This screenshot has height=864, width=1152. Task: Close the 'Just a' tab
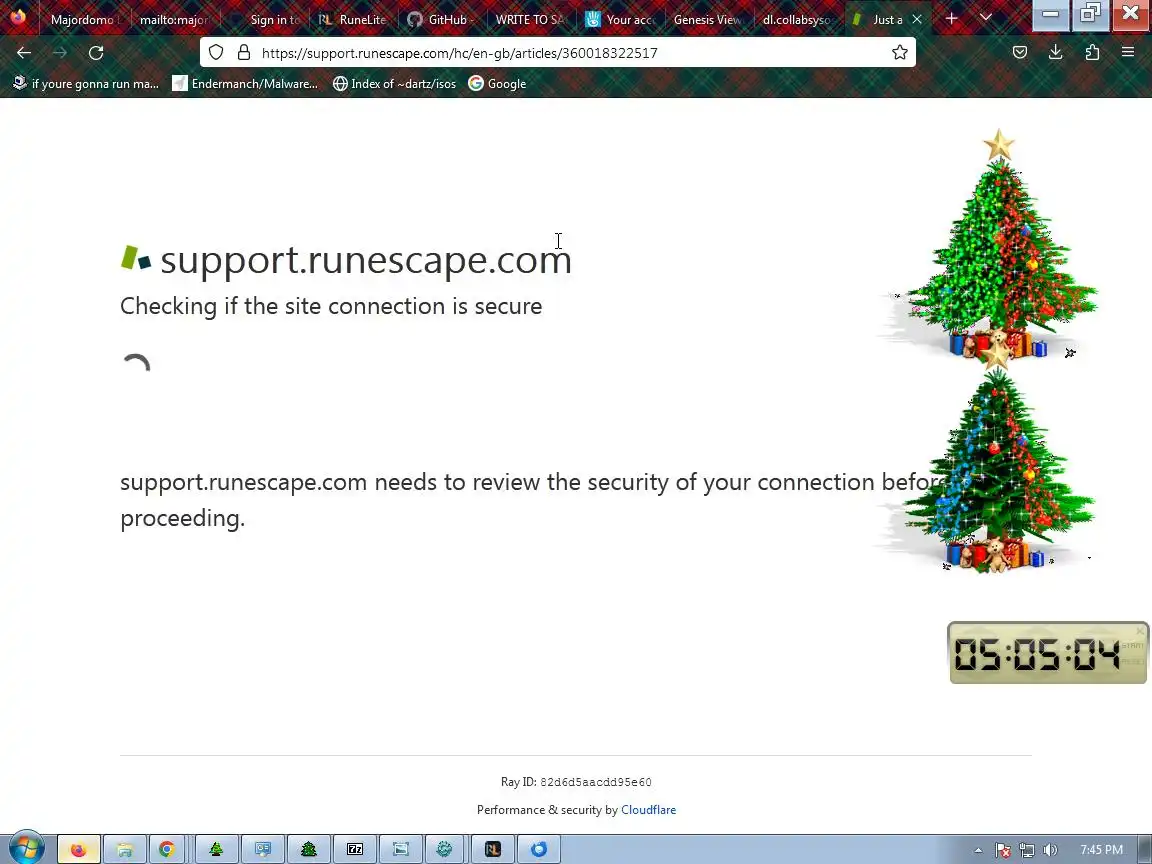[917, 19]
